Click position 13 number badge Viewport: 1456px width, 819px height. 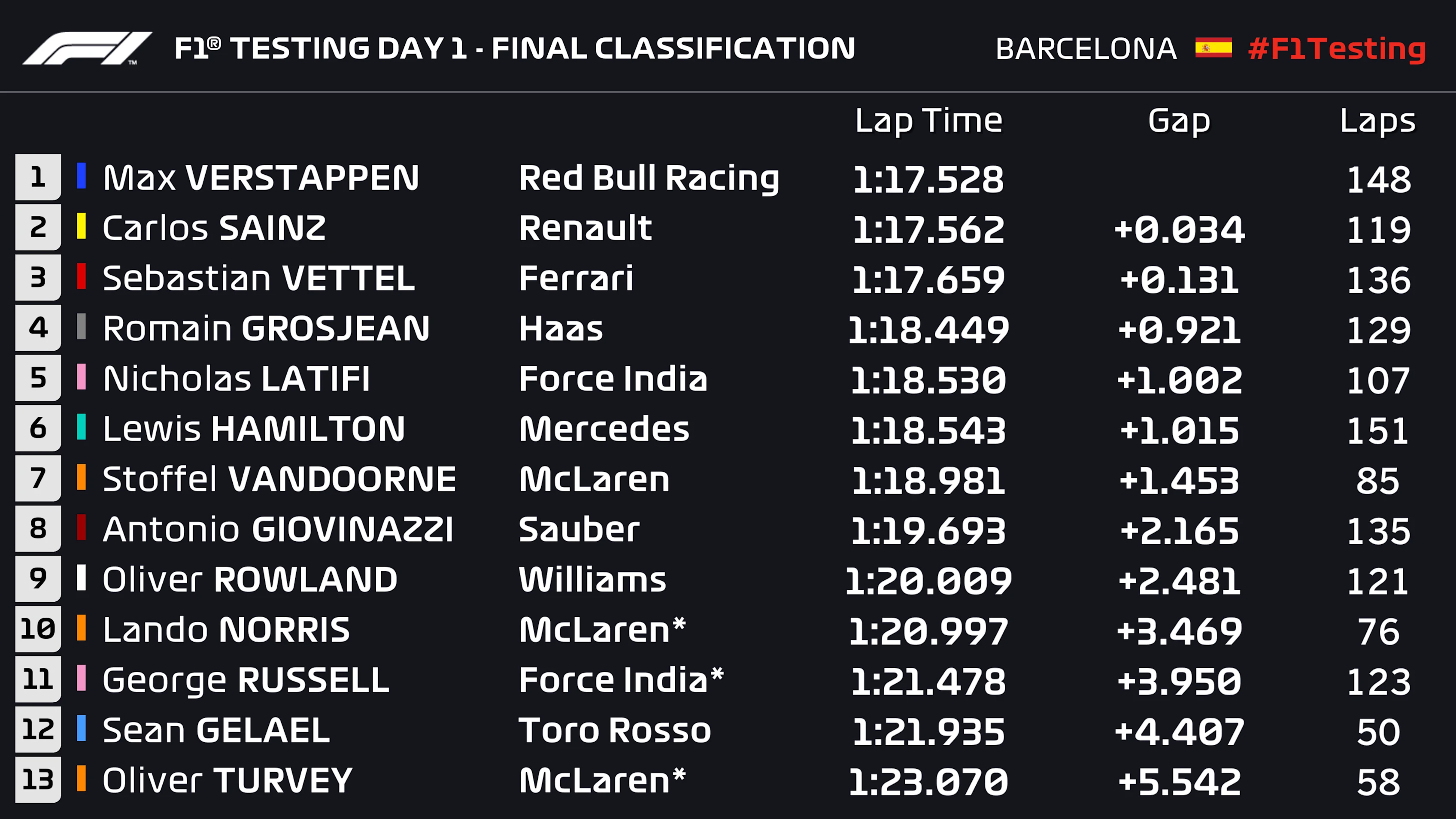coord(38,780)
